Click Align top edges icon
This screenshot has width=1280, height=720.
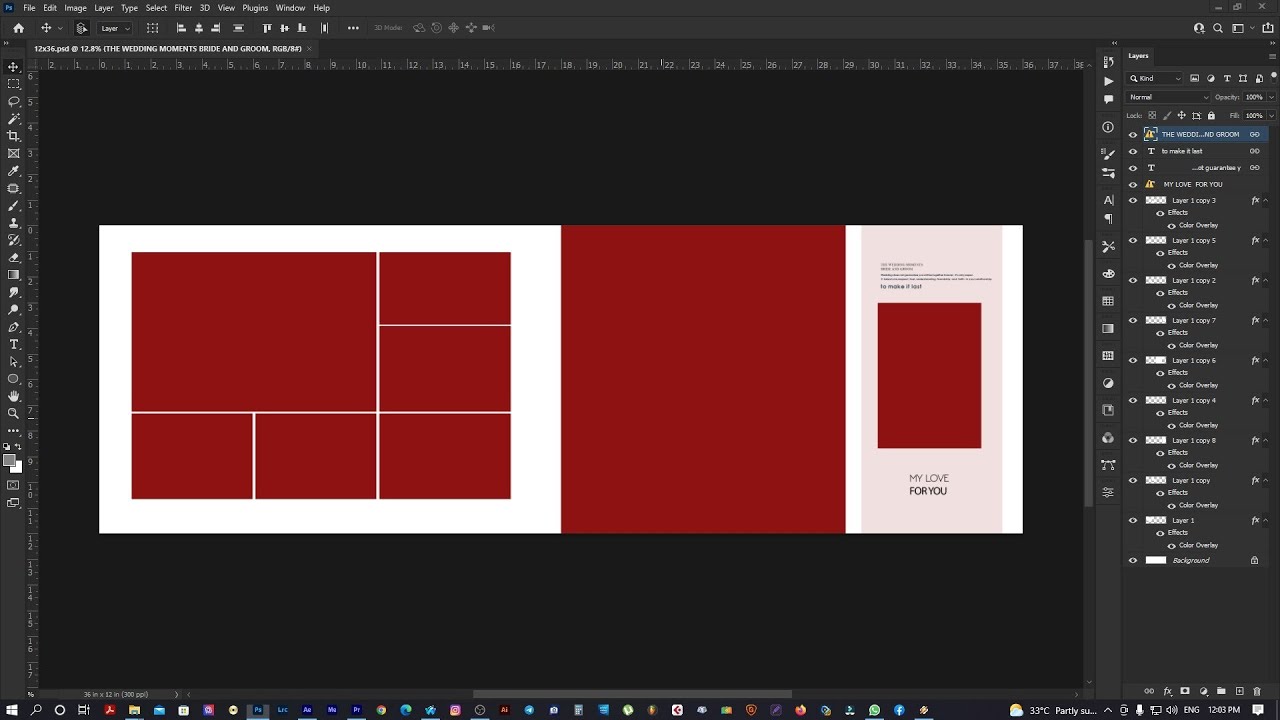tap(267, 28)
